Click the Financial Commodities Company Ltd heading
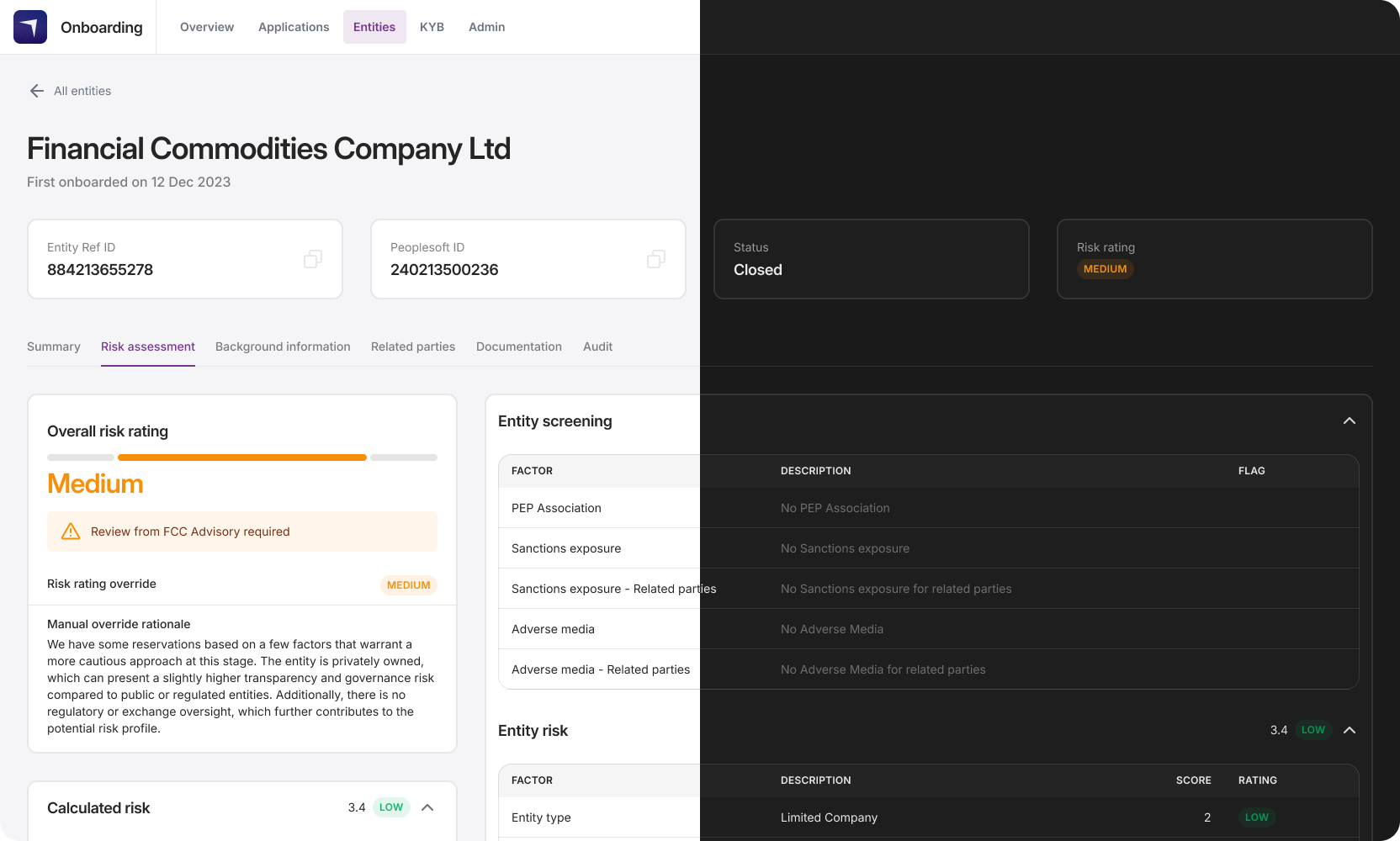This screenshot has width=1400, height=841. [x=268, y=149]
